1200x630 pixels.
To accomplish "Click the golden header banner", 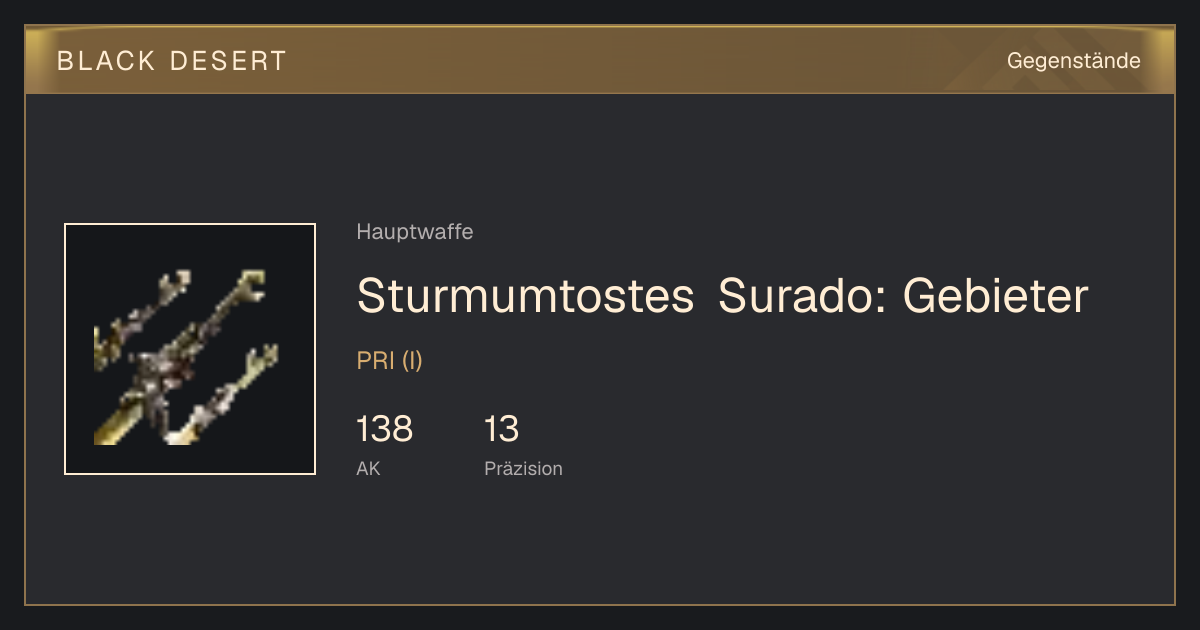I will [600, 60].
